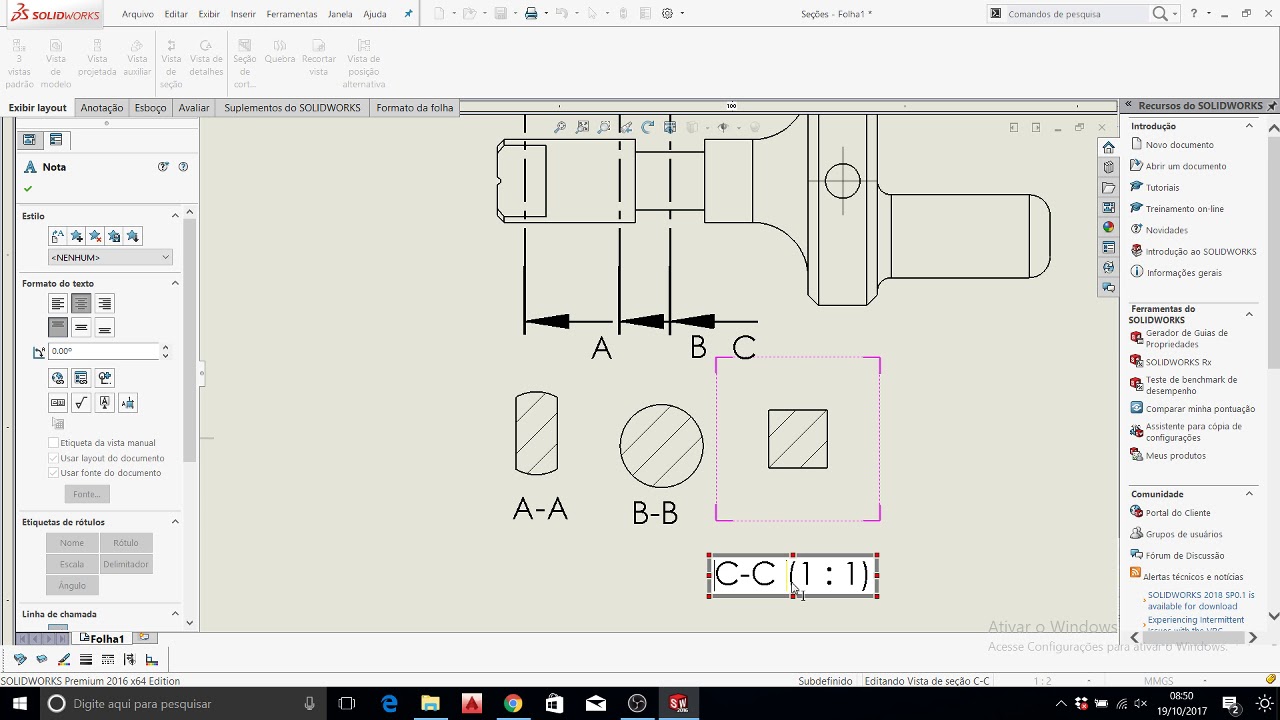
Task: Collapse the Ferramentas do SOLIDWORKS section
Action: [x=1249, y=314]
